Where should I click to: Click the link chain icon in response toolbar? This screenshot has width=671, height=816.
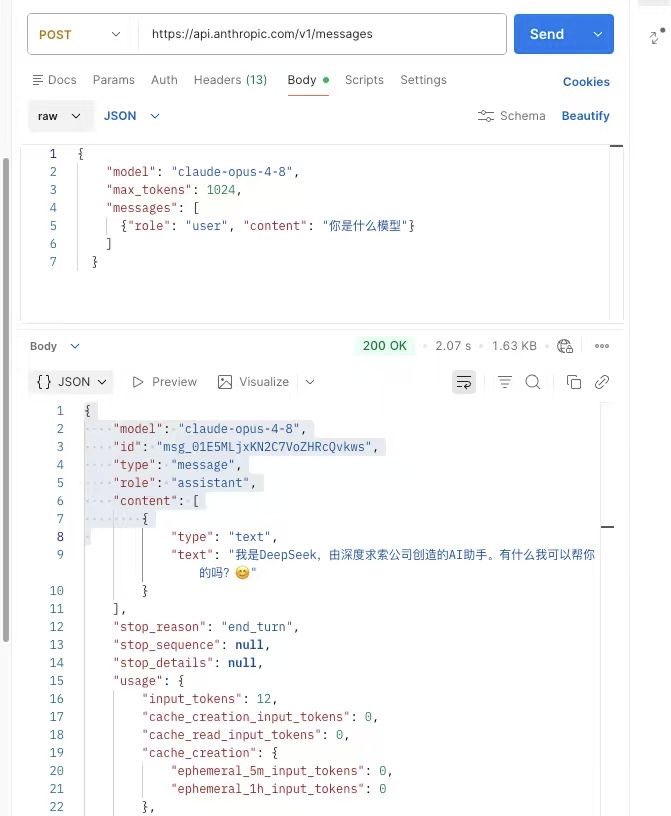coord(602,382)
